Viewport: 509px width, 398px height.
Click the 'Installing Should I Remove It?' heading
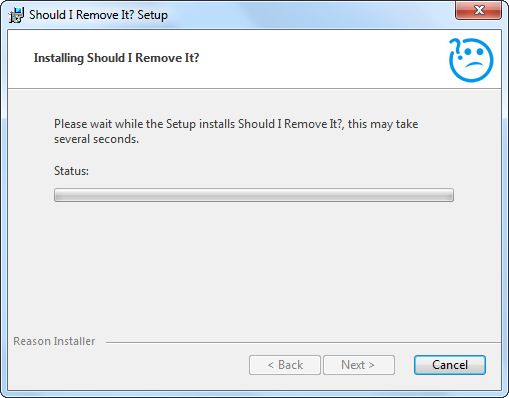[x=116, y=58]
